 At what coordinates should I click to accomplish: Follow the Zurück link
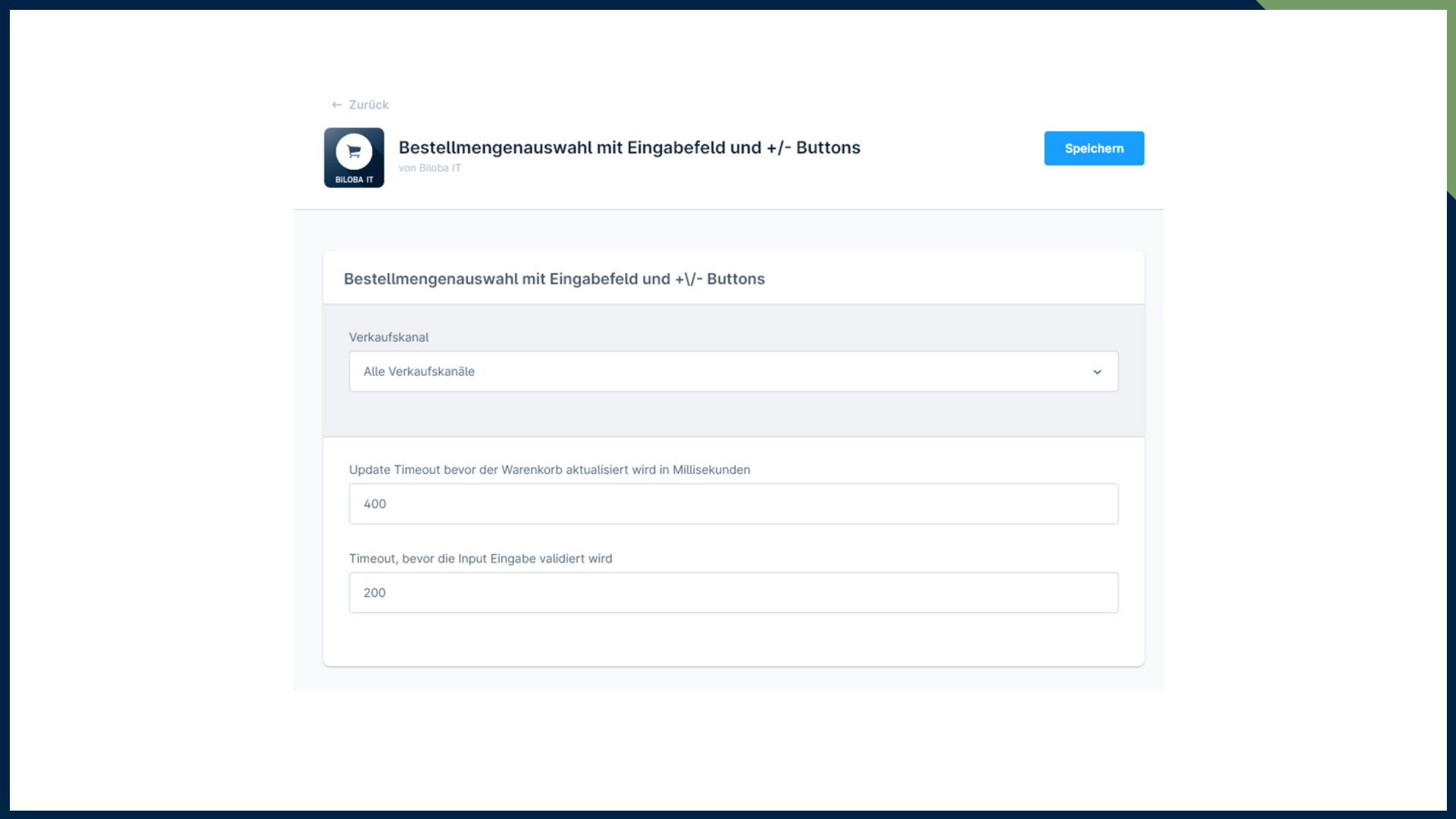(x=367, y=104)
